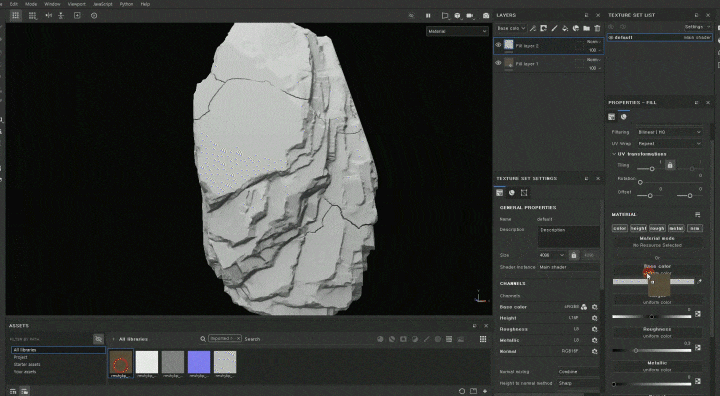Select the blue normal map thumbnail
Screen dimensions: 720x396
point(199,362)
